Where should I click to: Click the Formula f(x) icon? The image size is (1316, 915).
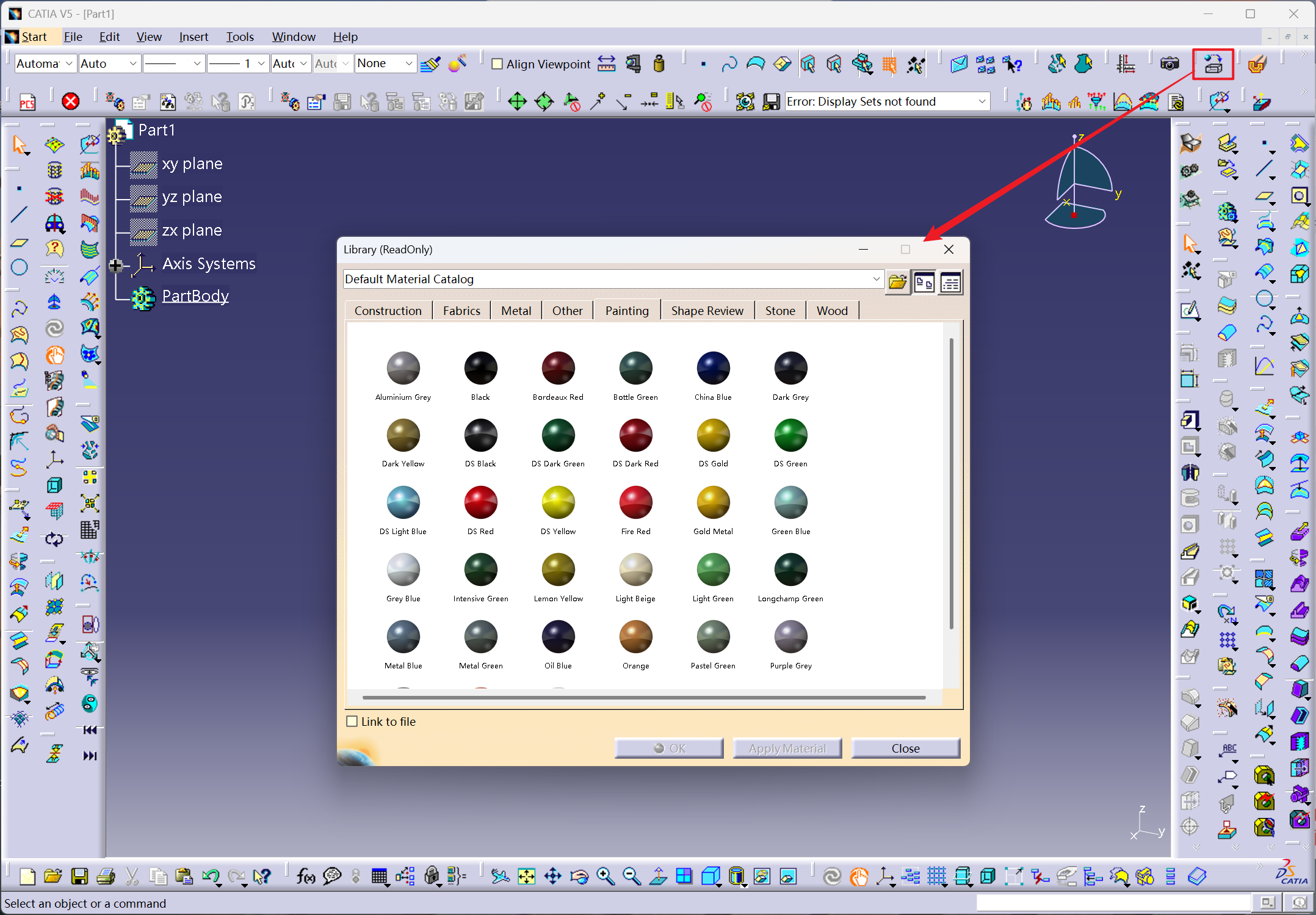coord(305,877)
